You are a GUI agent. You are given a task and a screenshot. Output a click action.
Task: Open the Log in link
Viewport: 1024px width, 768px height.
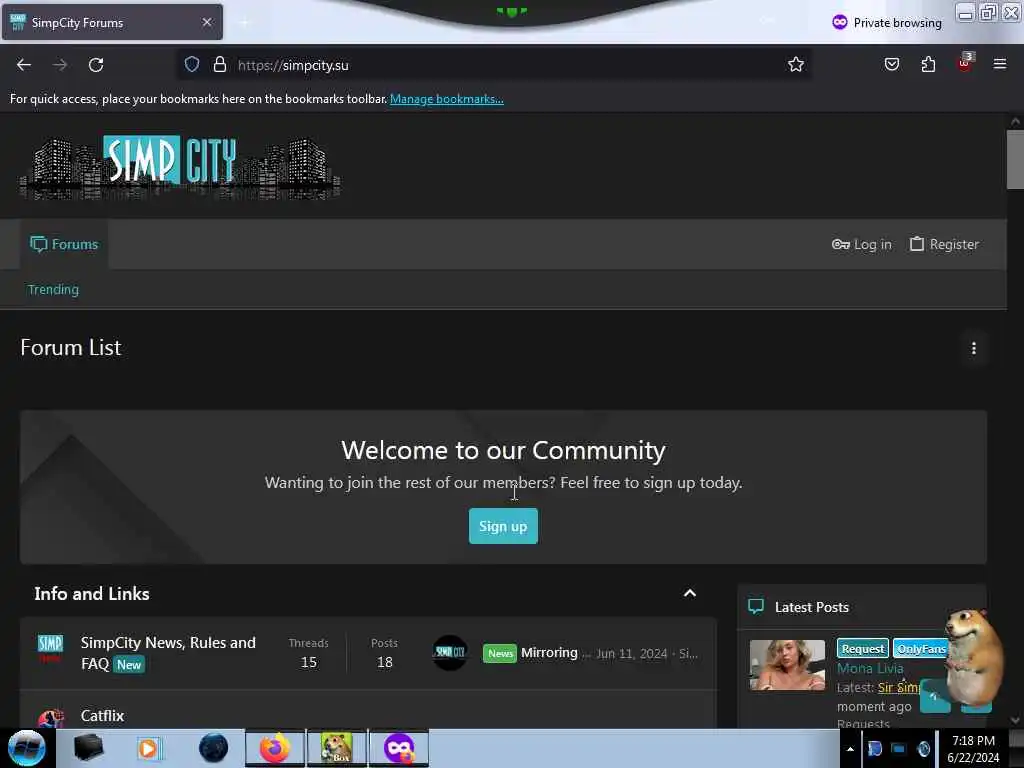[x=861, y=244]
